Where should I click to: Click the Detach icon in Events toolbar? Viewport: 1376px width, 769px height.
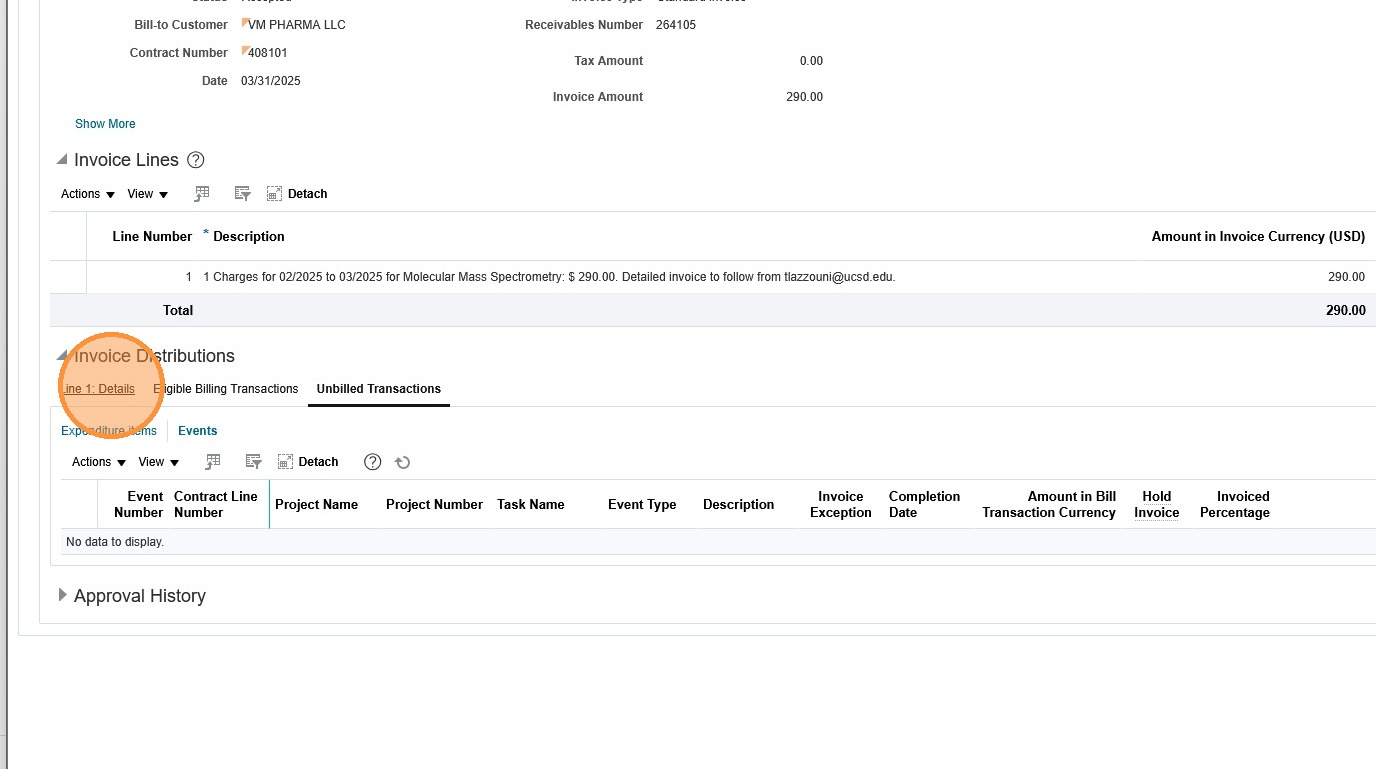[285, 462]
